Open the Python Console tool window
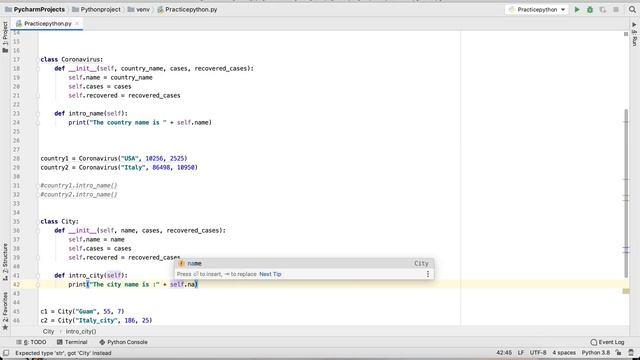640x360 pixels. [x=123, y=342]
